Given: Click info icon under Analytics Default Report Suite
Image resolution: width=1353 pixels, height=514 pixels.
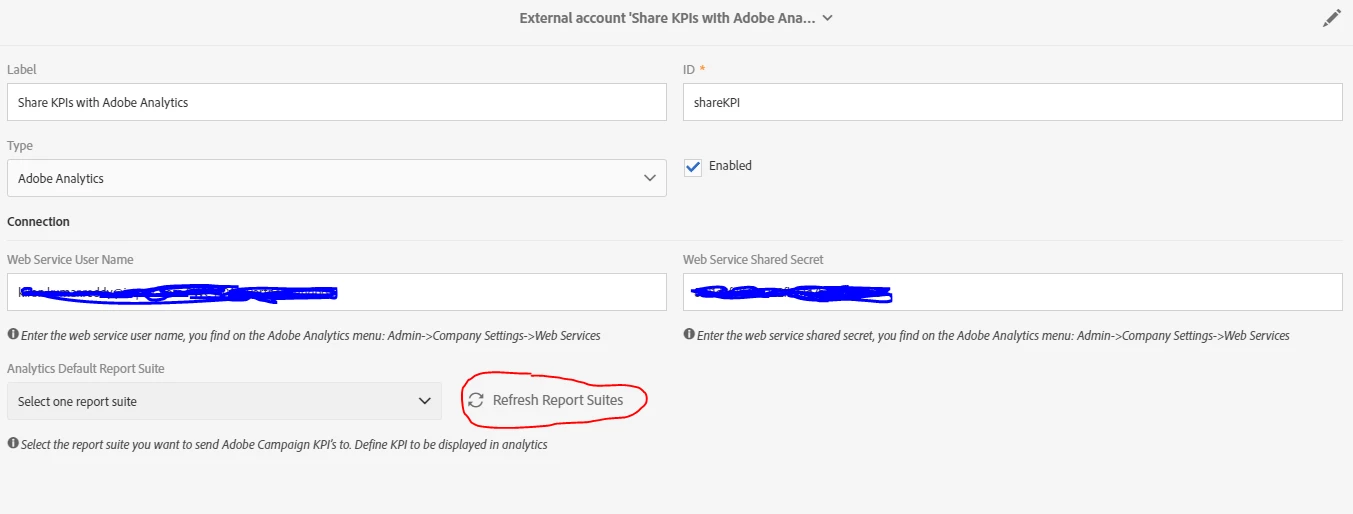Looking at the screenshot, I should click(x=12, y=443).
